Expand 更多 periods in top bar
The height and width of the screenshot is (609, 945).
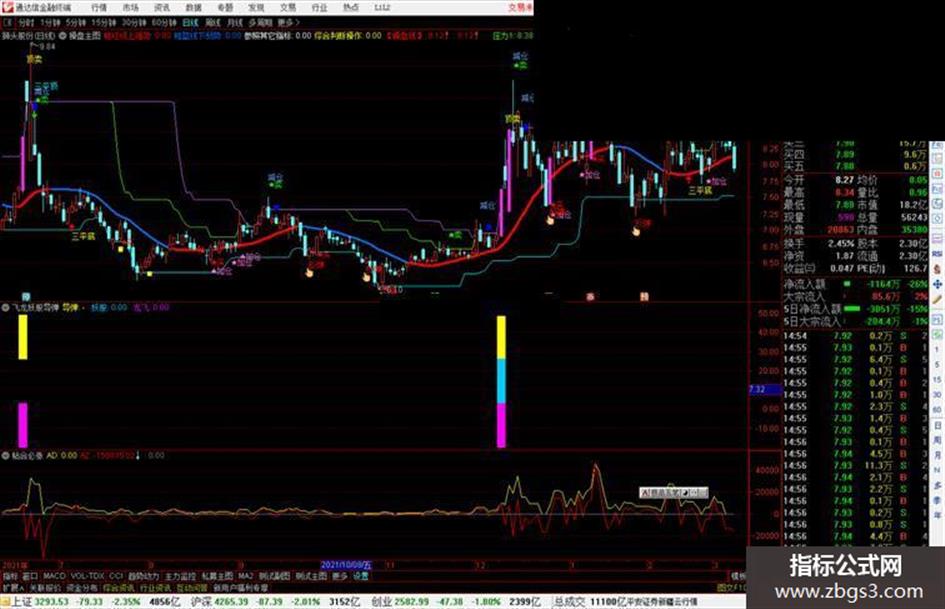click(288, 23)
